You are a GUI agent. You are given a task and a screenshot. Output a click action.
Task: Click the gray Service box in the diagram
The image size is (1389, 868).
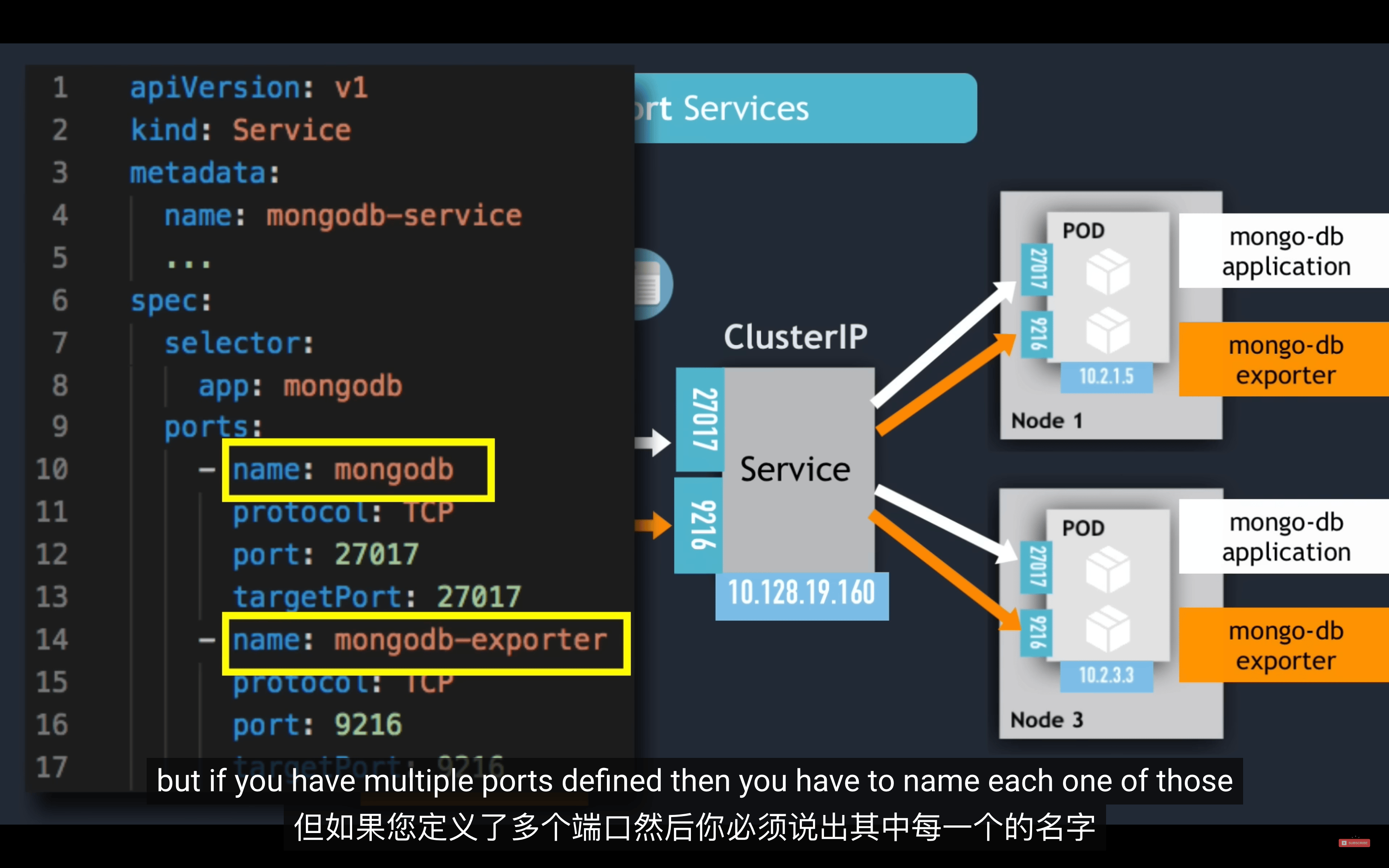pyautogui.click(x=798, y=470)
